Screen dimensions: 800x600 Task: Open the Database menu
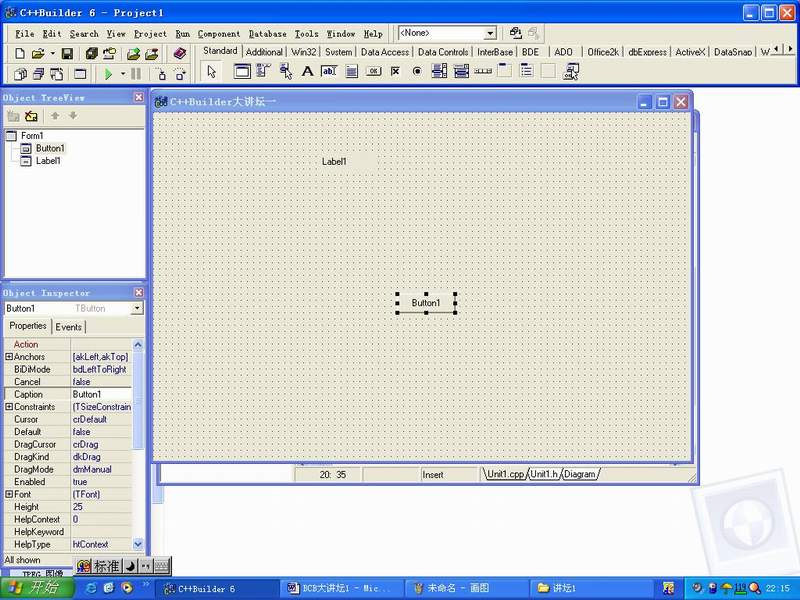[267, 34]
